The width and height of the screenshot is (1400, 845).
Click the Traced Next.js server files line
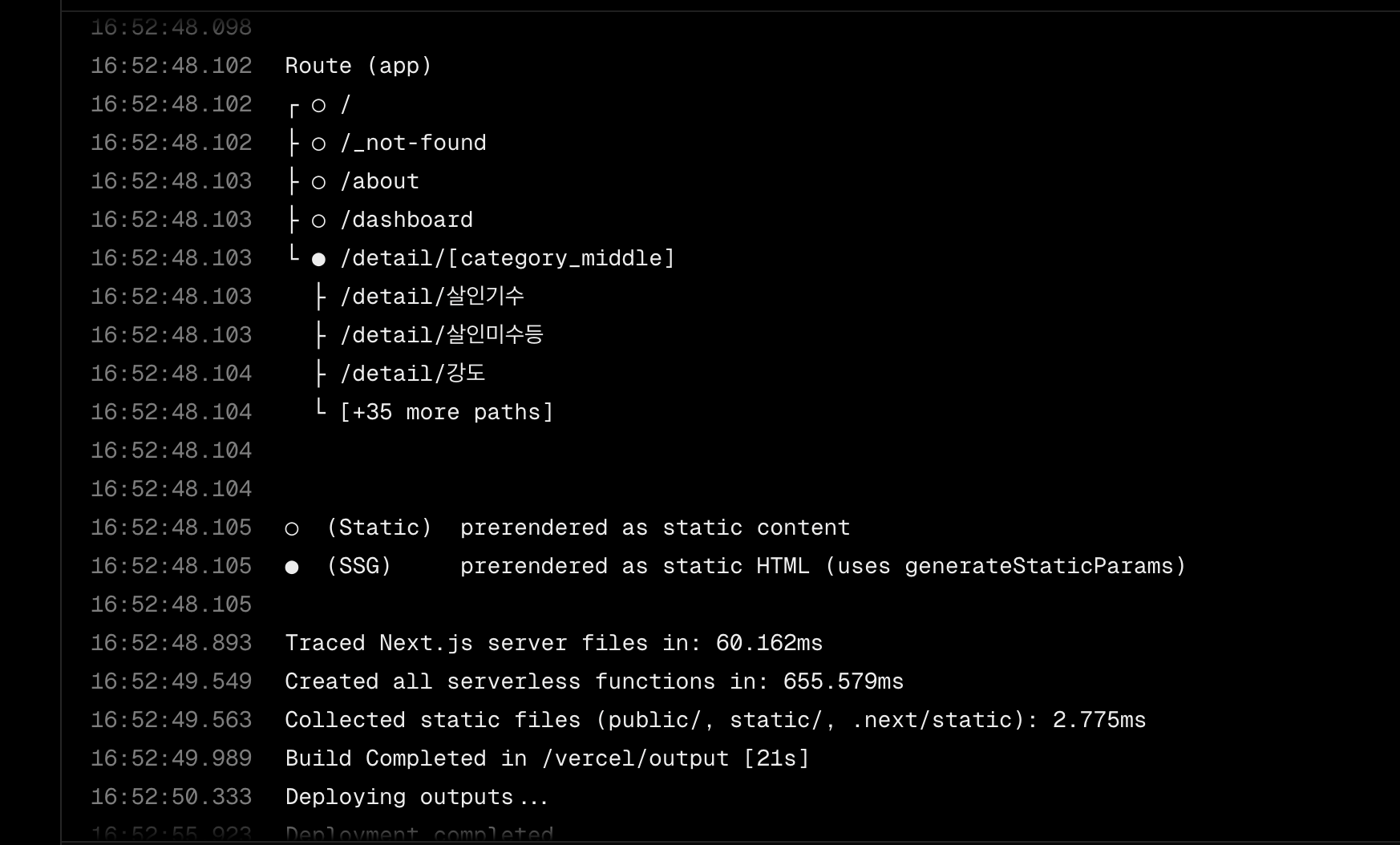553,643
